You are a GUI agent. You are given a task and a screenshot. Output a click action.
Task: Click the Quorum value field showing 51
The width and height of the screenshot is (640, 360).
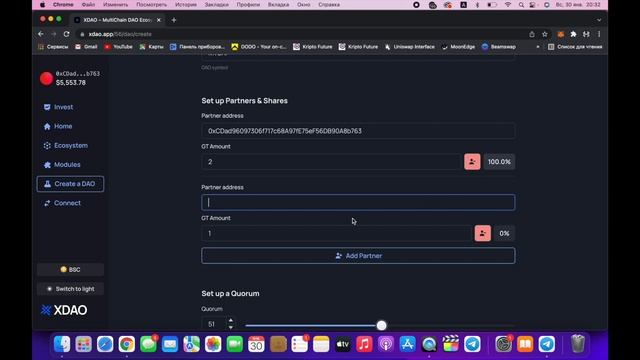214,324
